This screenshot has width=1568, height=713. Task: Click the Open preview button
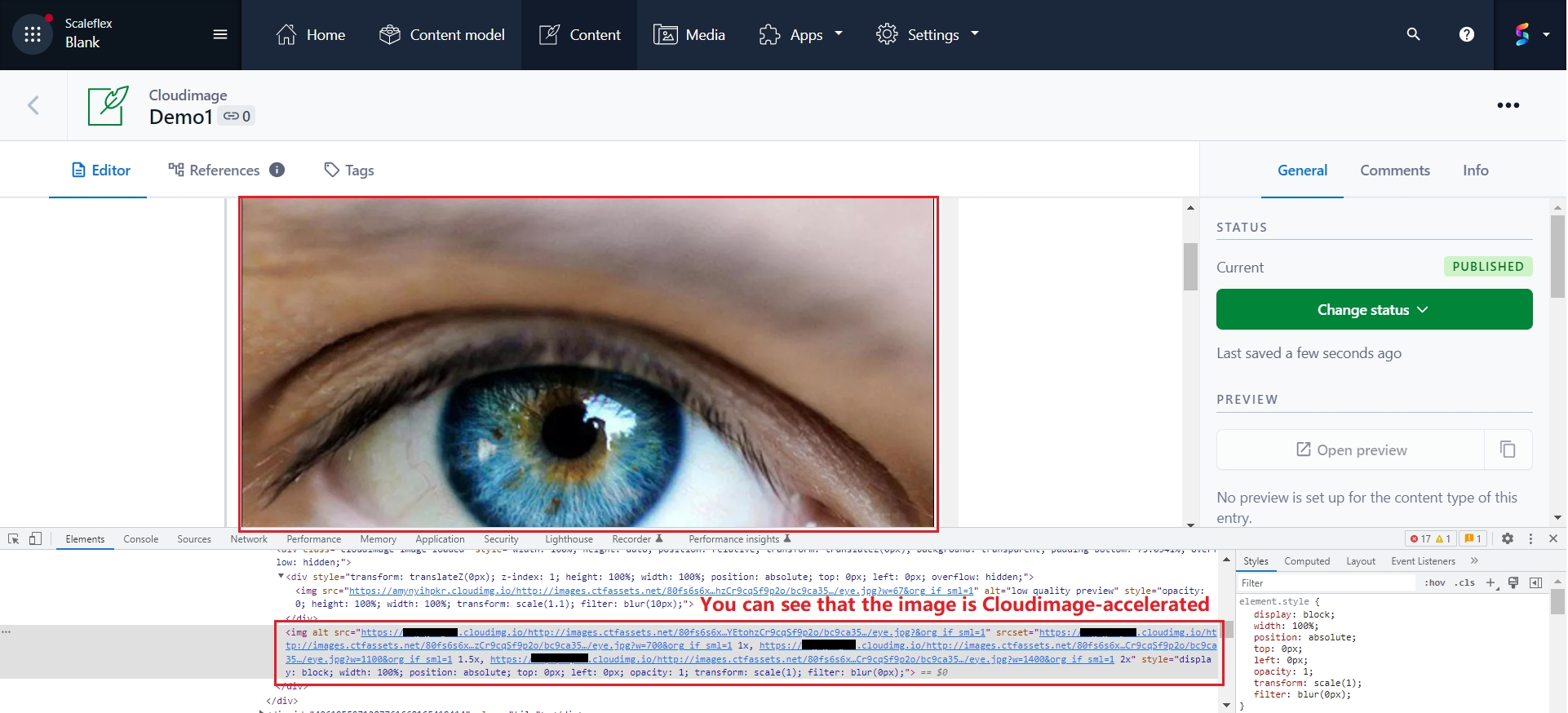tap(1351, 449)
